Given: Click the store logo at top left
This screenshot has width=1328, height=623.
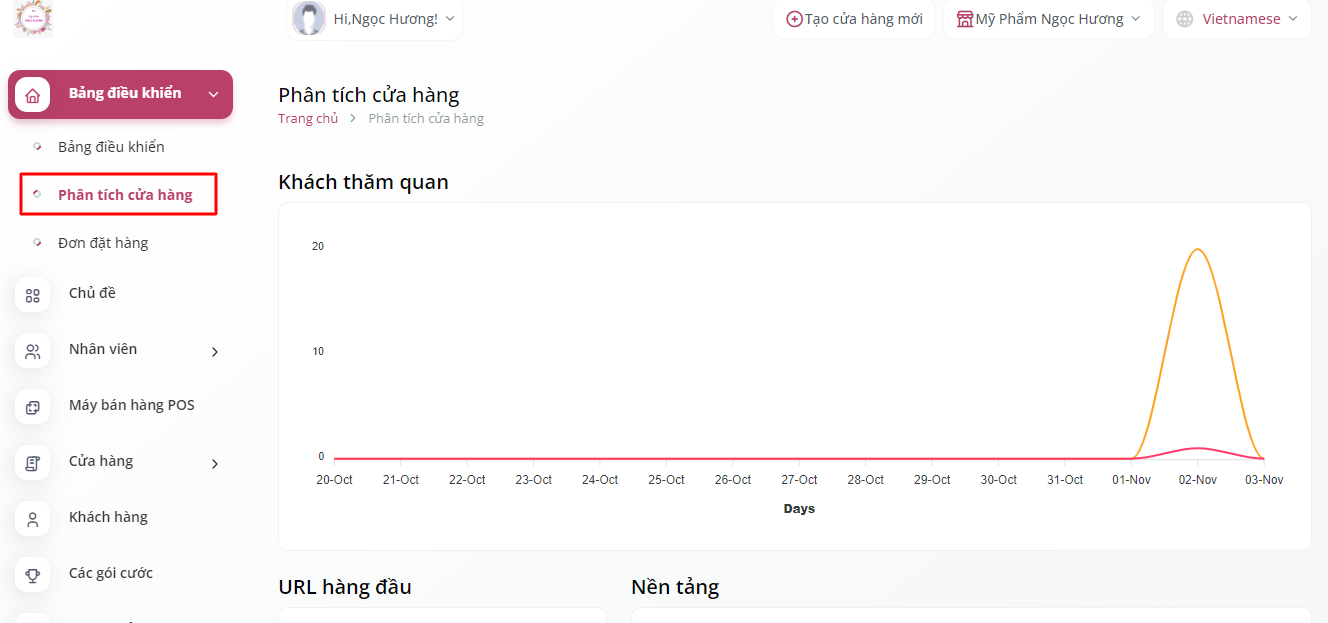Looking at the screenshot, I should (33, 17).
